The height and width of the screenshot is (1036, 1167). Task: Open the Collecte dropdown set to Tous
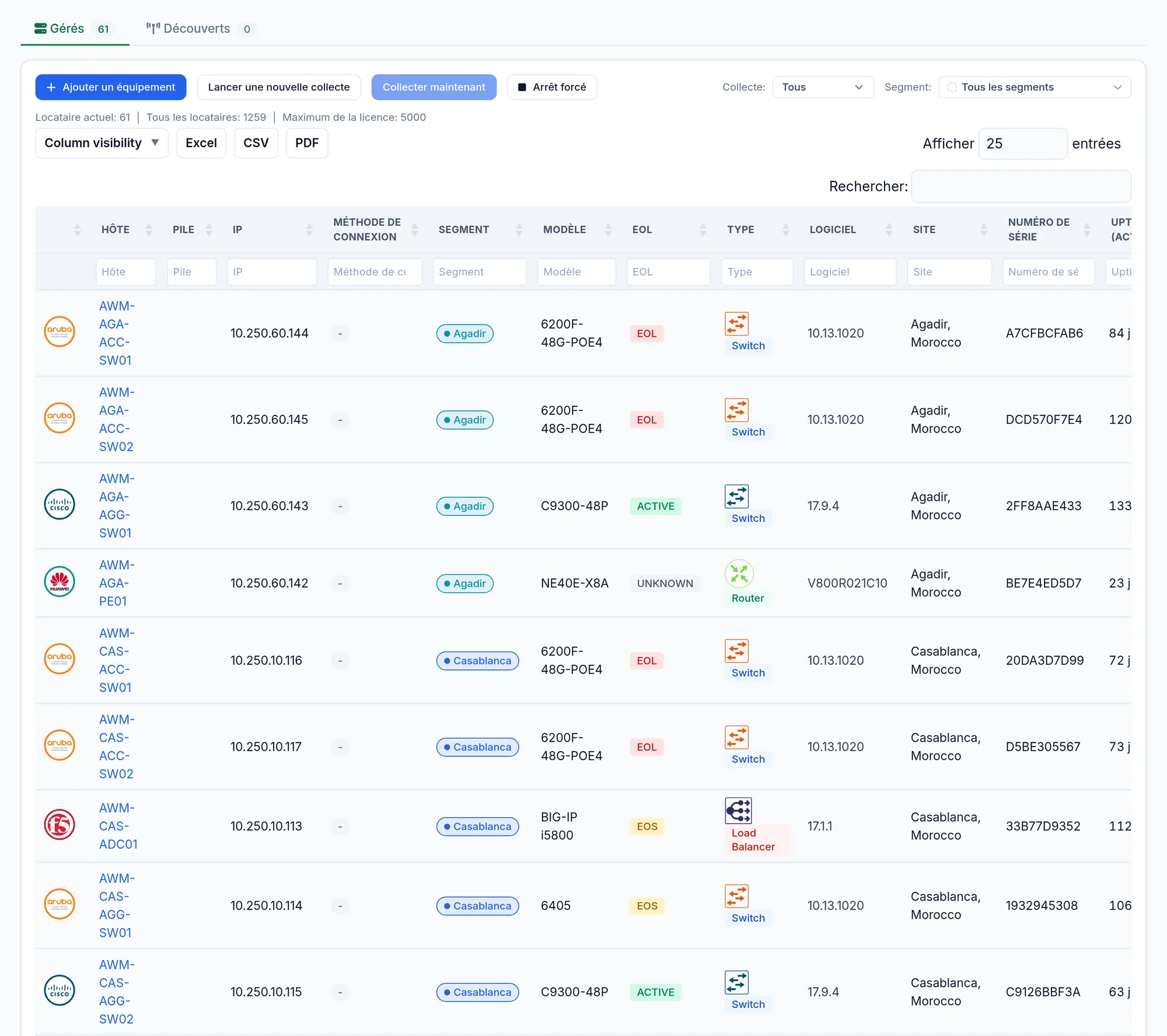[823, 88]
